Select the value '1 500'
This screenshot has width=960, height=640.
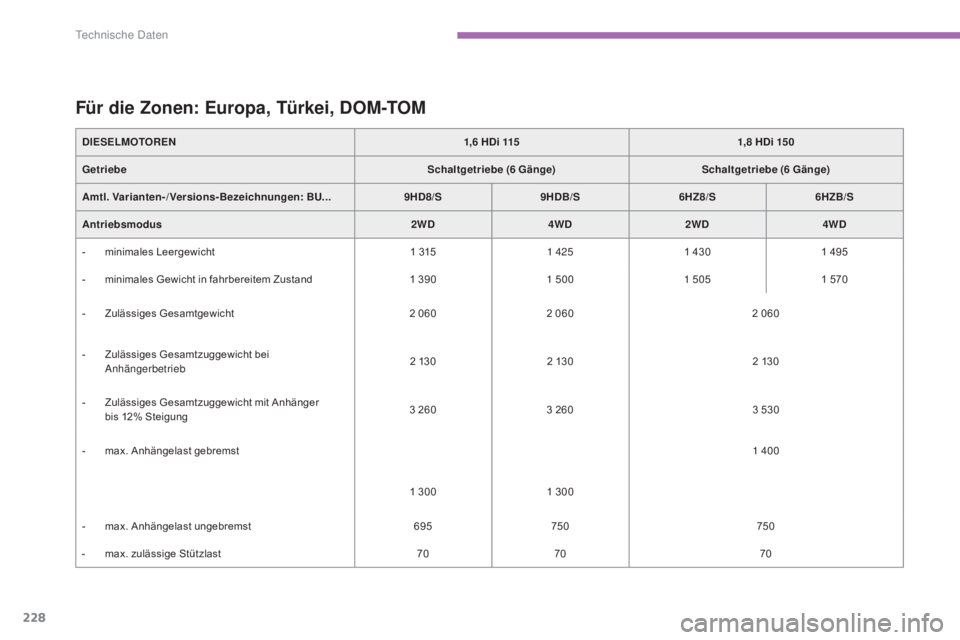point(560,279)
